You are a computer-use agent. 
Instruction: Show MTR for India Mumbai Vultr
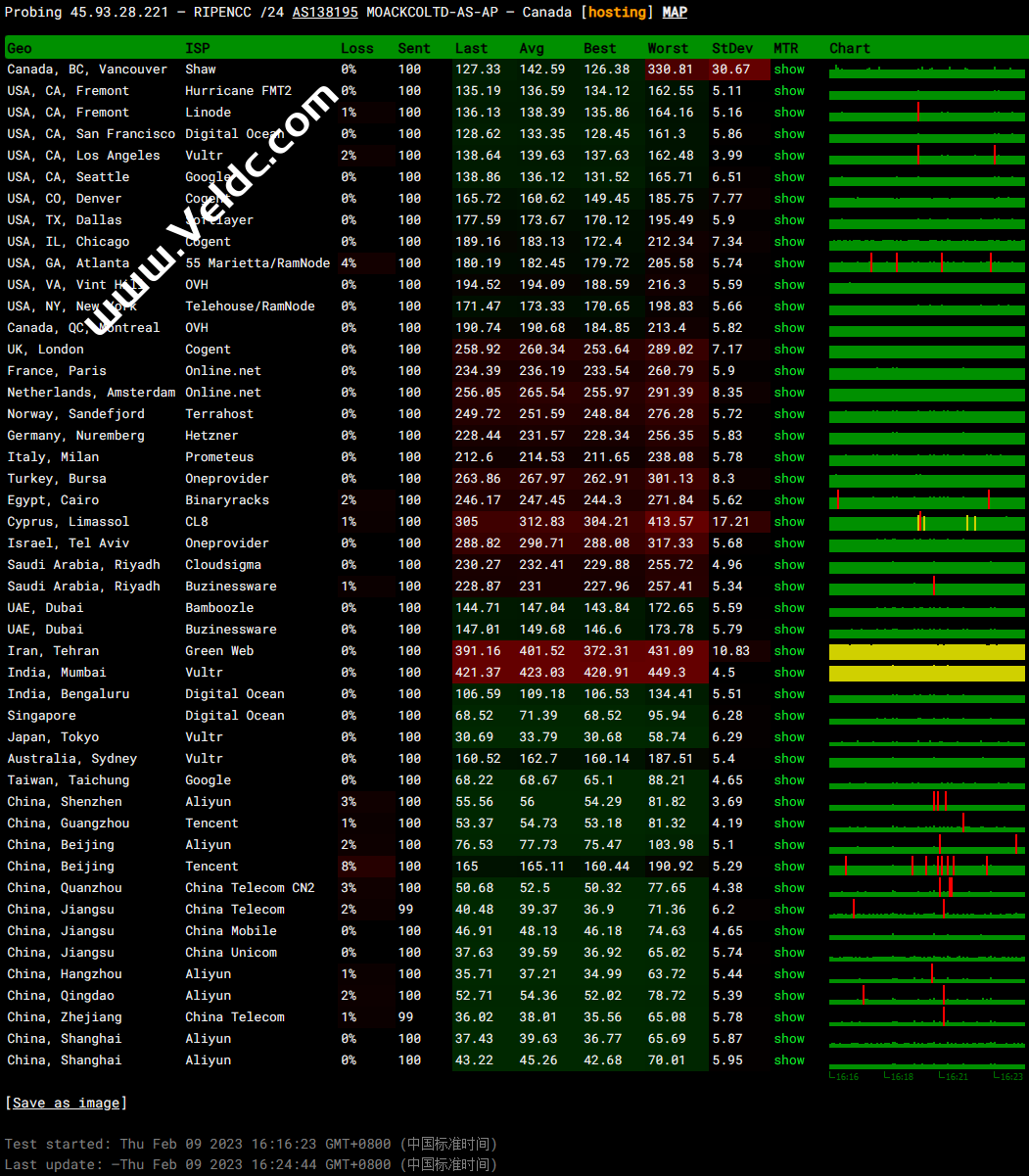(789, 673)
